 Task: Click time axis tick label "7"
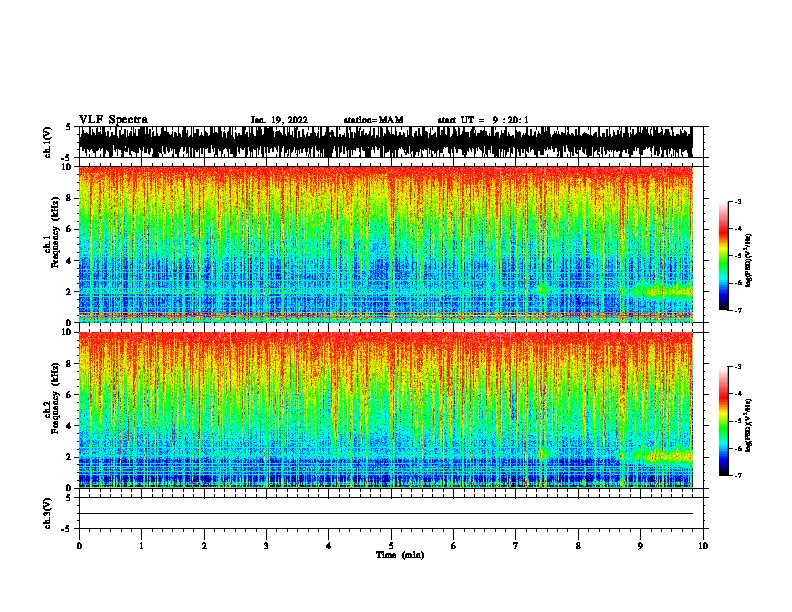(x=516, y=546)
